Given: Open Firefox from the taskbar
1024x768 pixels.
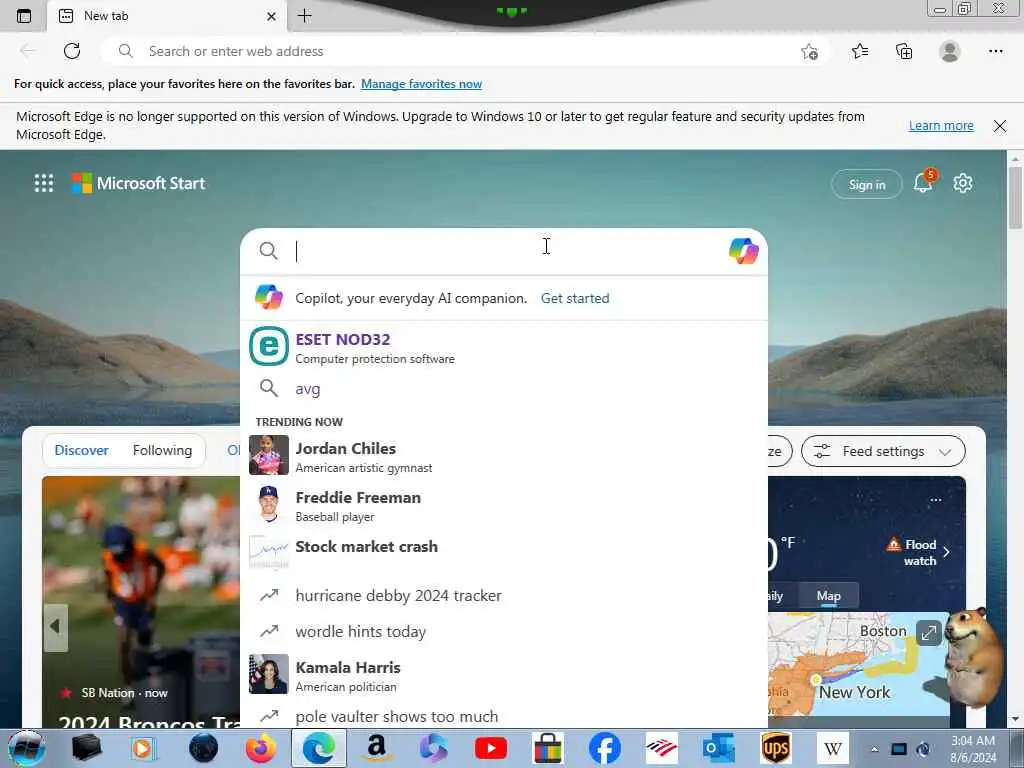Looking at the screenshot, I should (261, 748).
